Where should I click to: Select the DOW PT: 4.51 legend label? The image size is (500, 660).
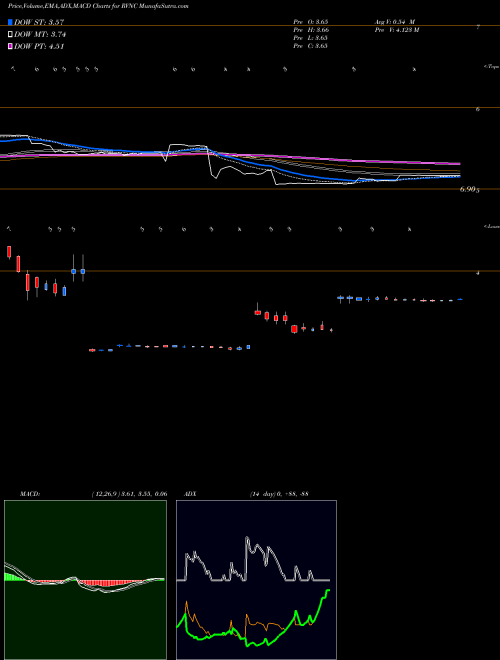click(x=39, y=46)
